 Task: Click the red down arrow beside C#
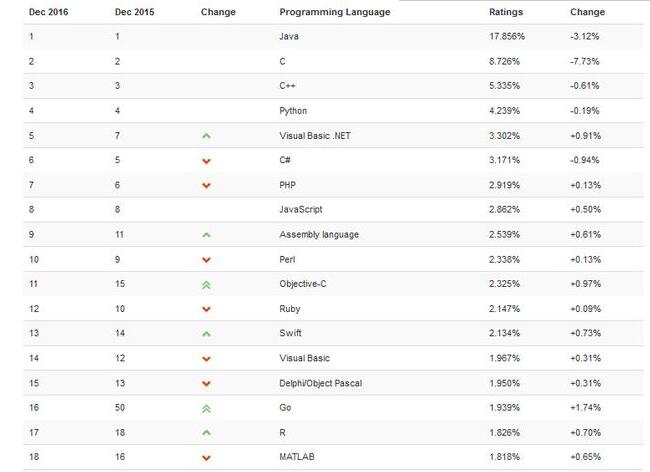click(206, 161)
